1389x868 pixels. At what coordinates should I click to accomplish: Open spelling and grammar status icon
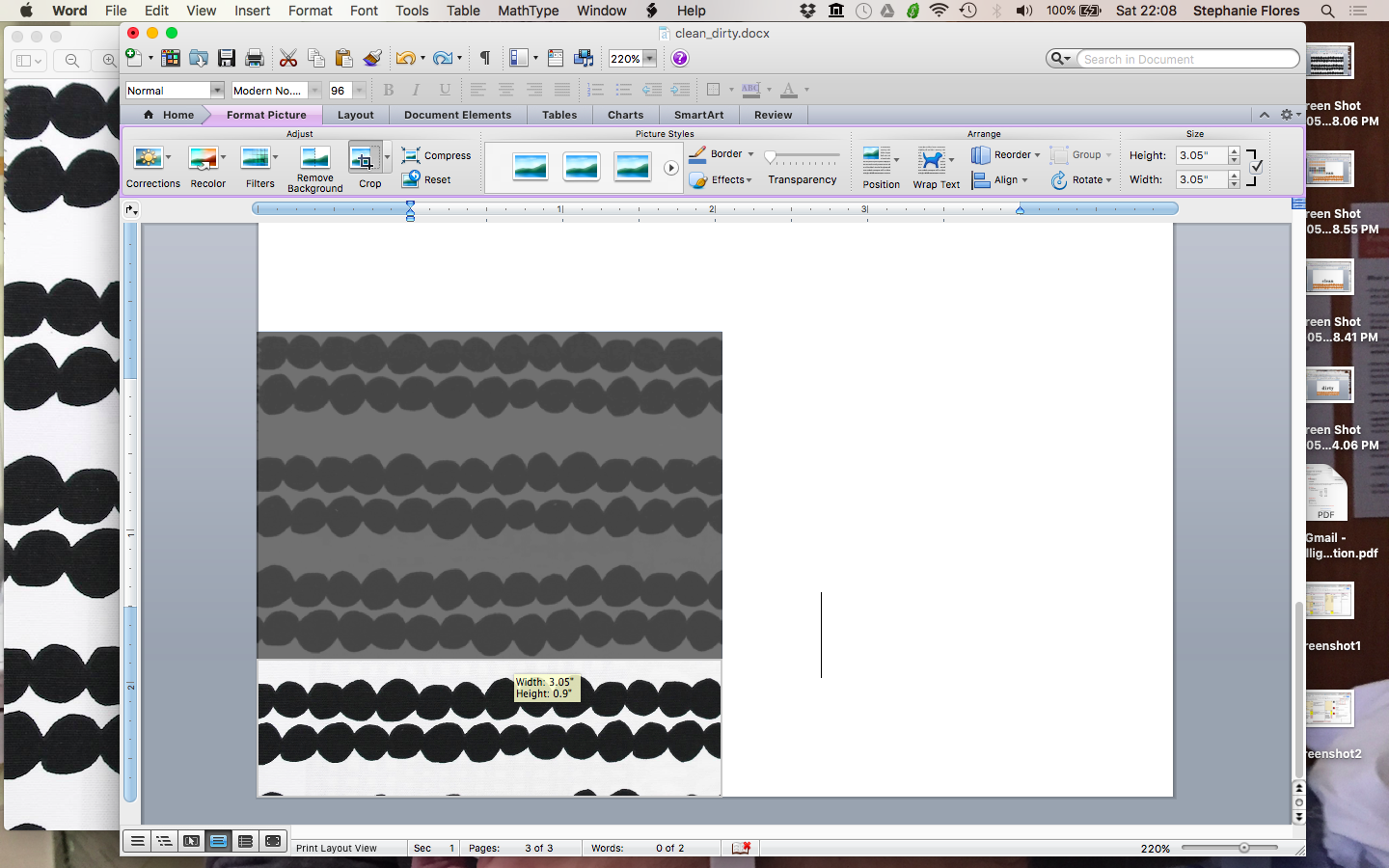tap(741, 848)
